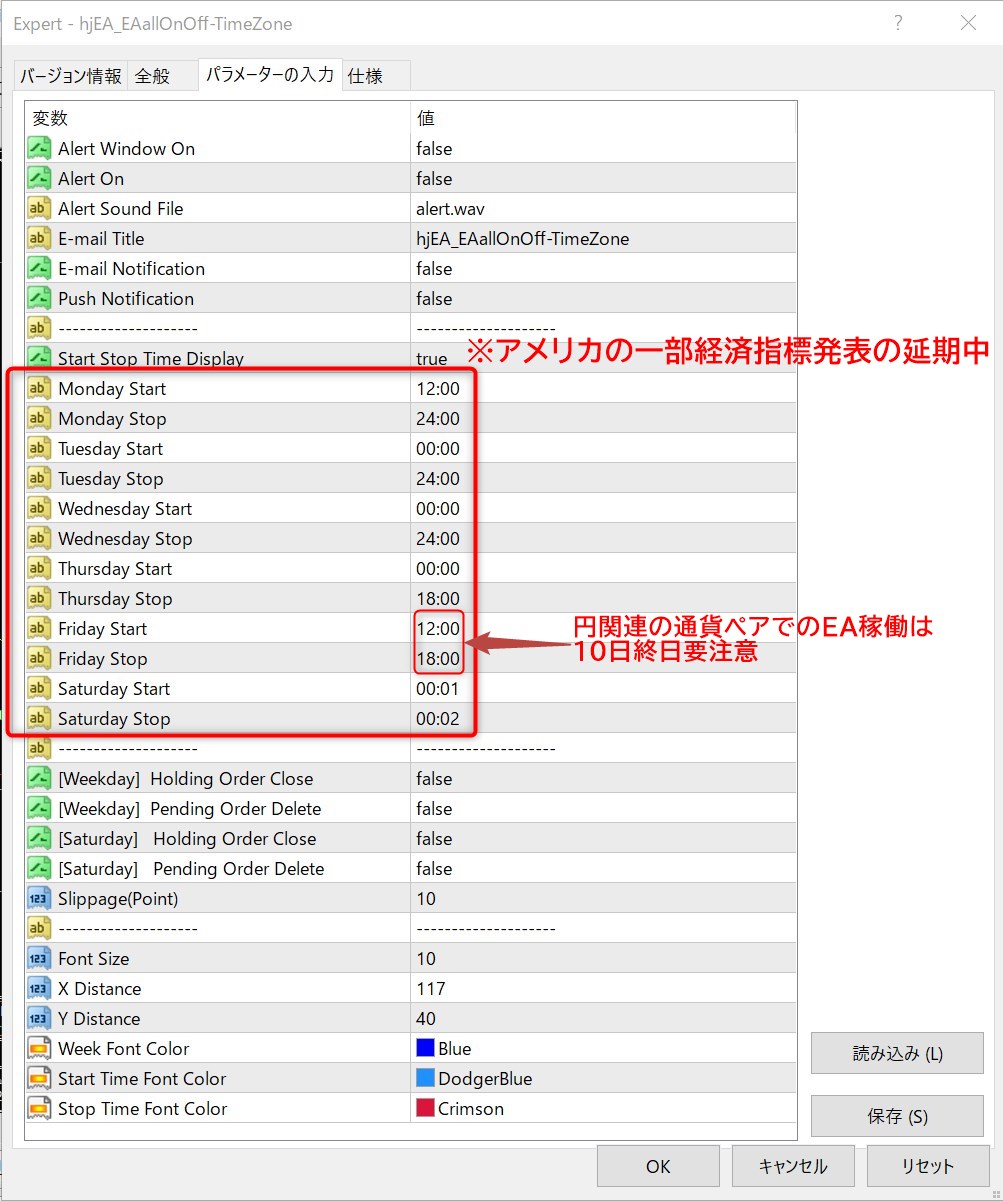Viewport: 1003px width, 1201px height.
Task: Toggle the E-mail Notification false value
Action: 434,269
